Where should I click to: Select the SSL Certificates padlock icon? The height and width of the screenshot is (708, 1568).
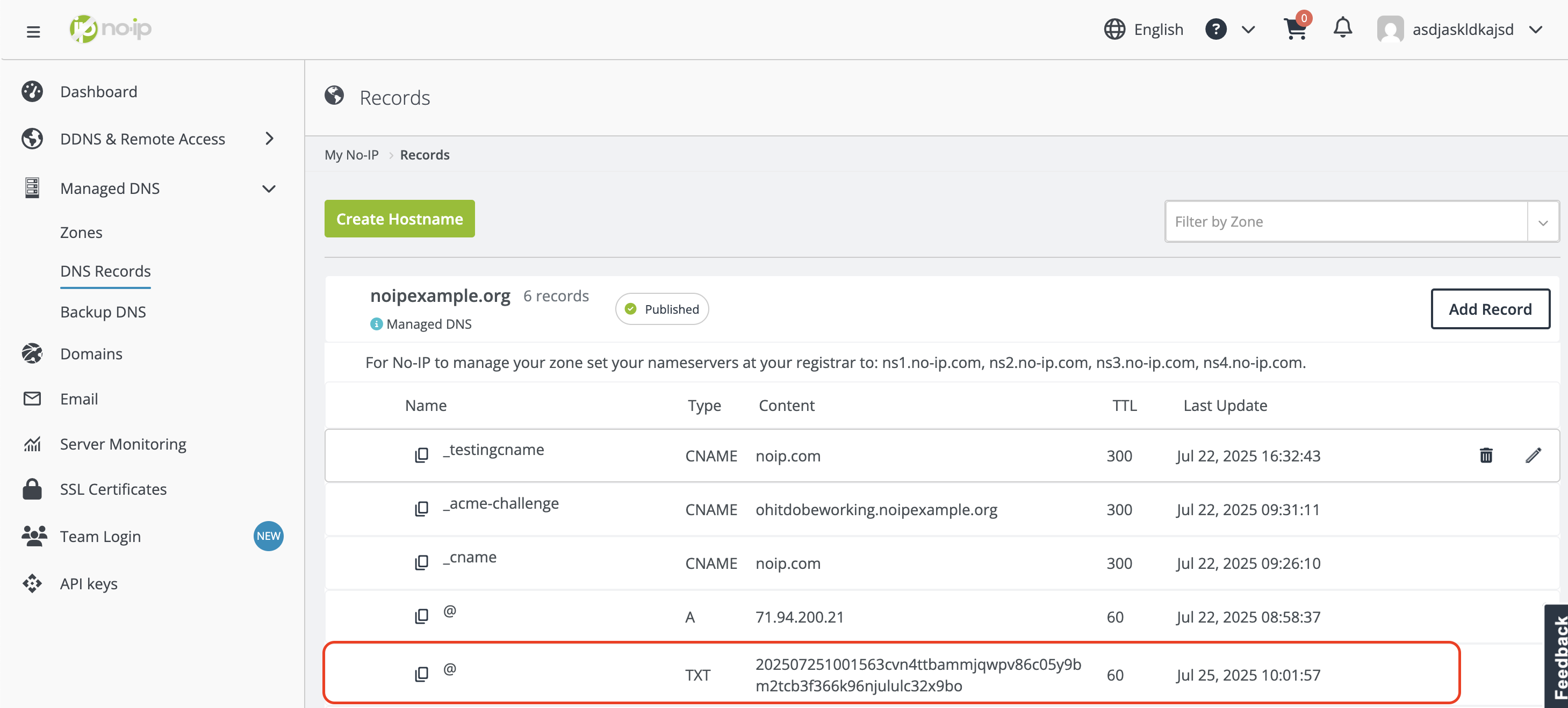coord(32,488)
